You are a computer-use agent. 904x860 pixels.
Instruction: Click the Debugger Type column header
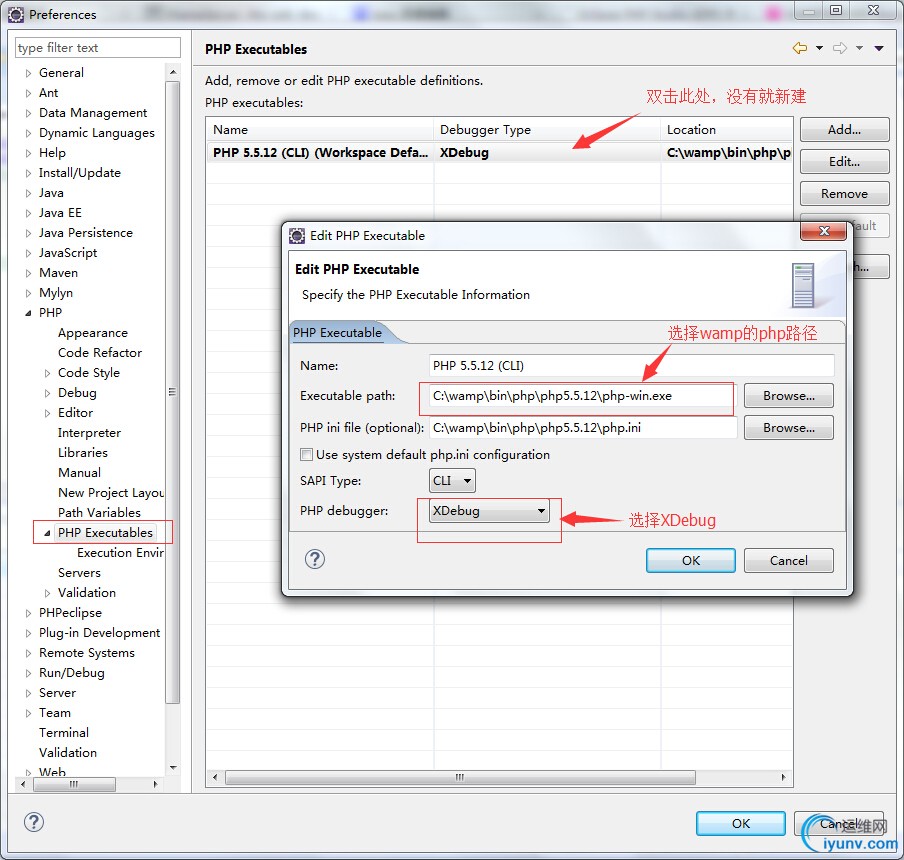click(x=547, y=130)
